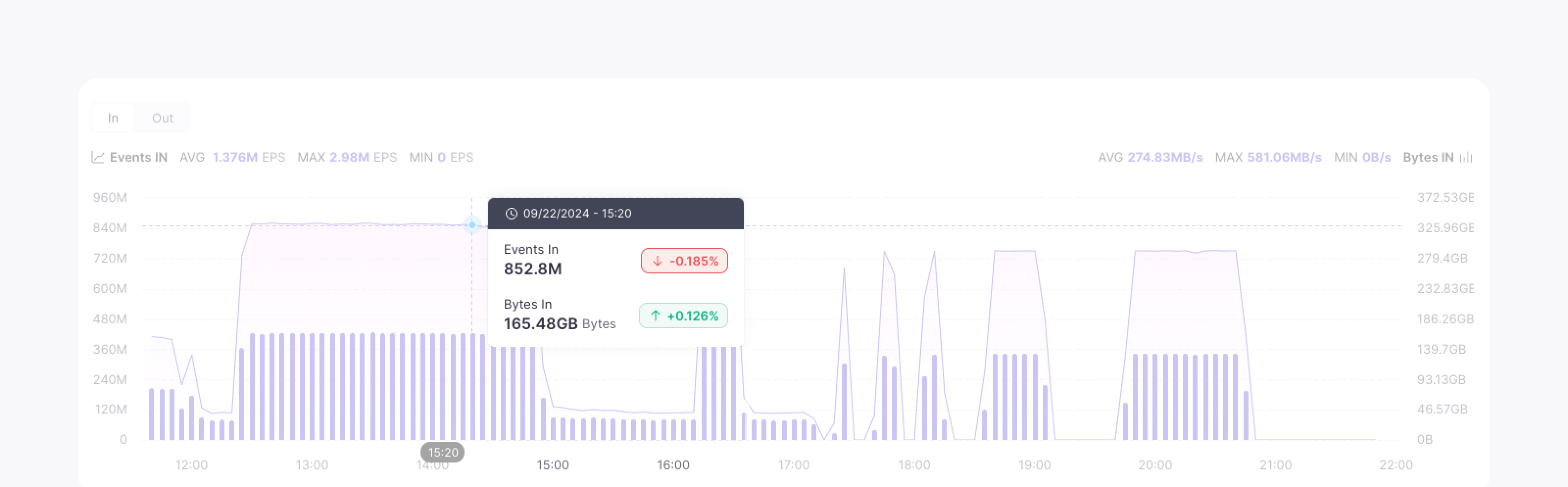
Task: Click the 46.57GB right axis label
Action: 1443,410
